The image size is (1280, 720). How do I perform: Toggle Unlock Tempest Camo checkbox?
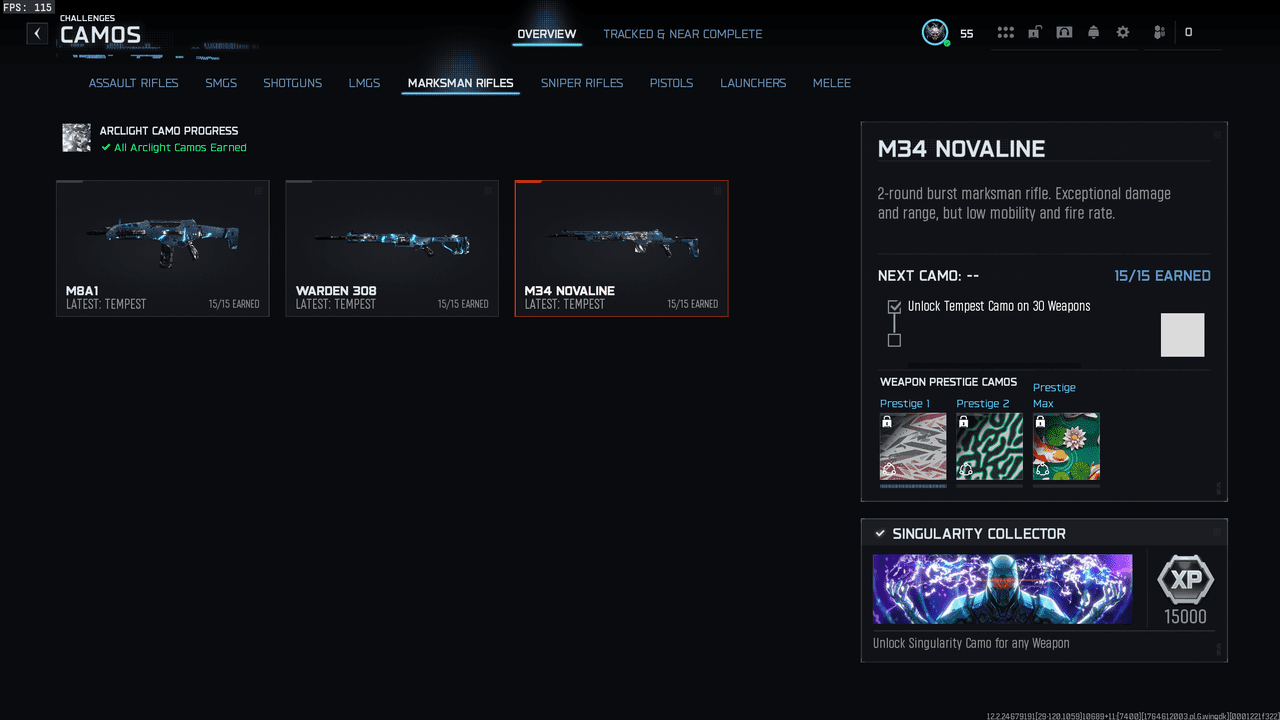(894, 307)
